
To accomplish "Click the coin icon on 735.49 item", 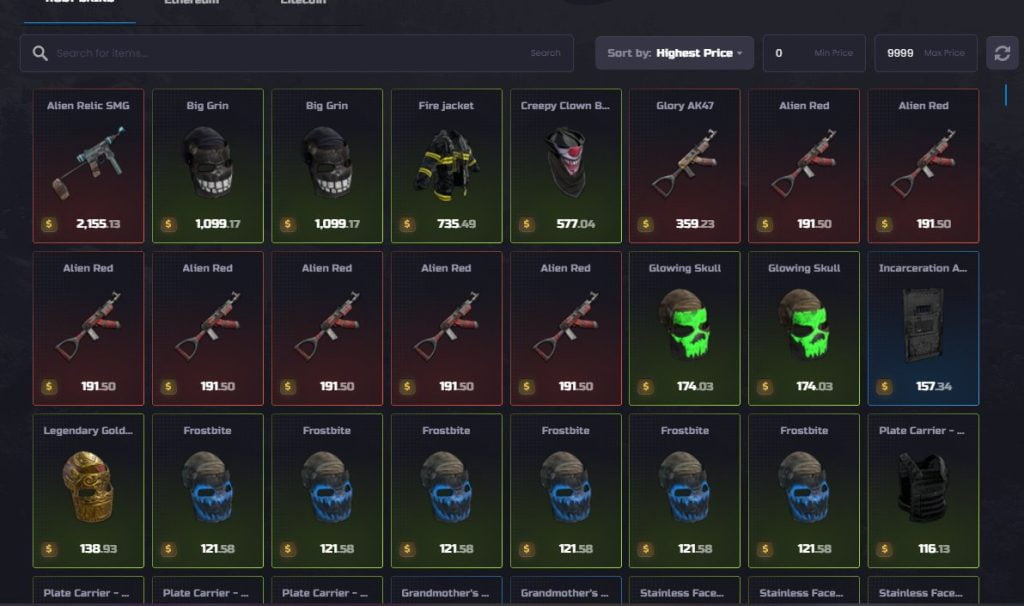I will click(408, 224).
